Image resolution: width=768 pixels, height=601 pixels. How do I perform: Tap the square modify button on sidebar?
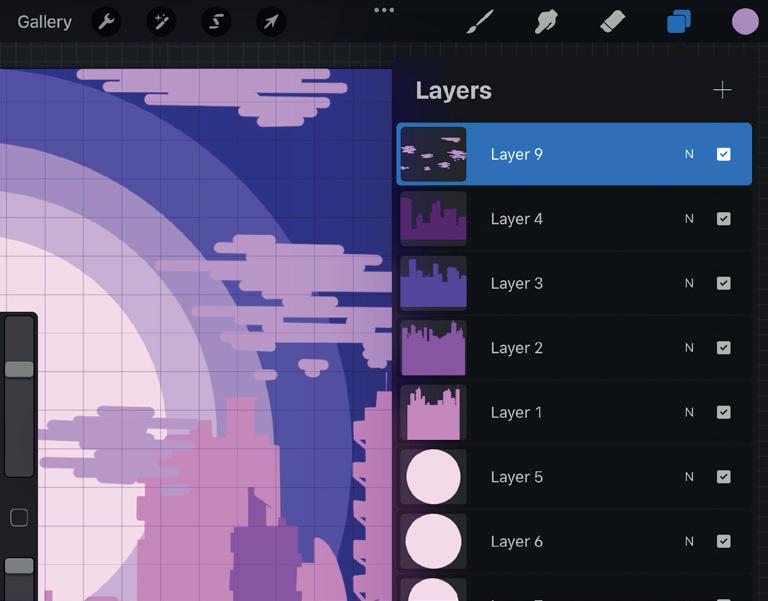pyautogui.click(x=19, y=517)
